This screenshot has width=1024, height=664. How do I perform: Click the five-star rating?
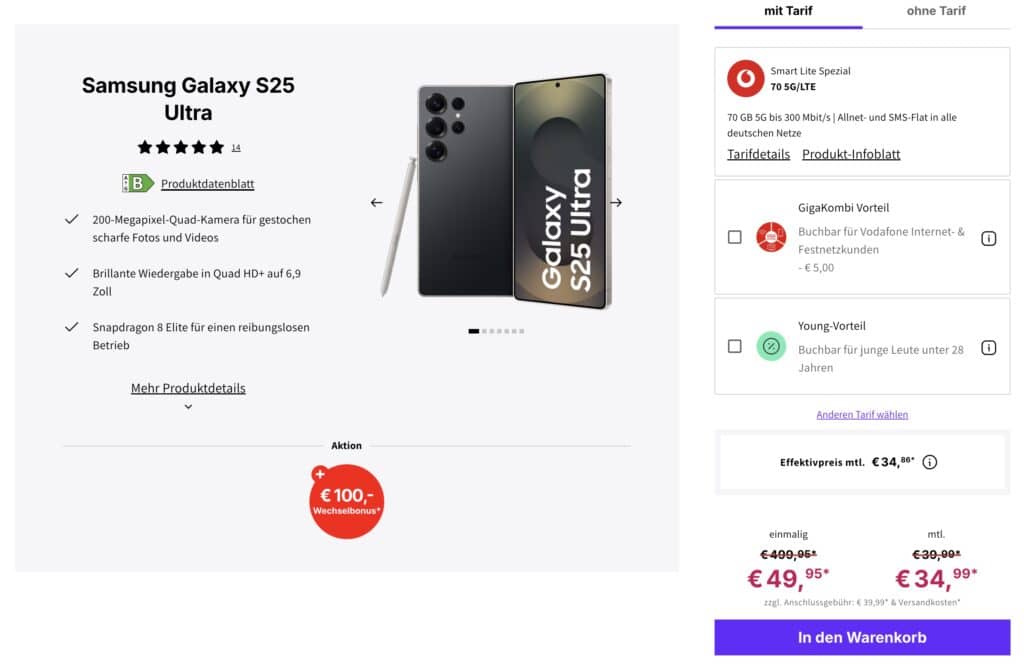tap(181, 148)
